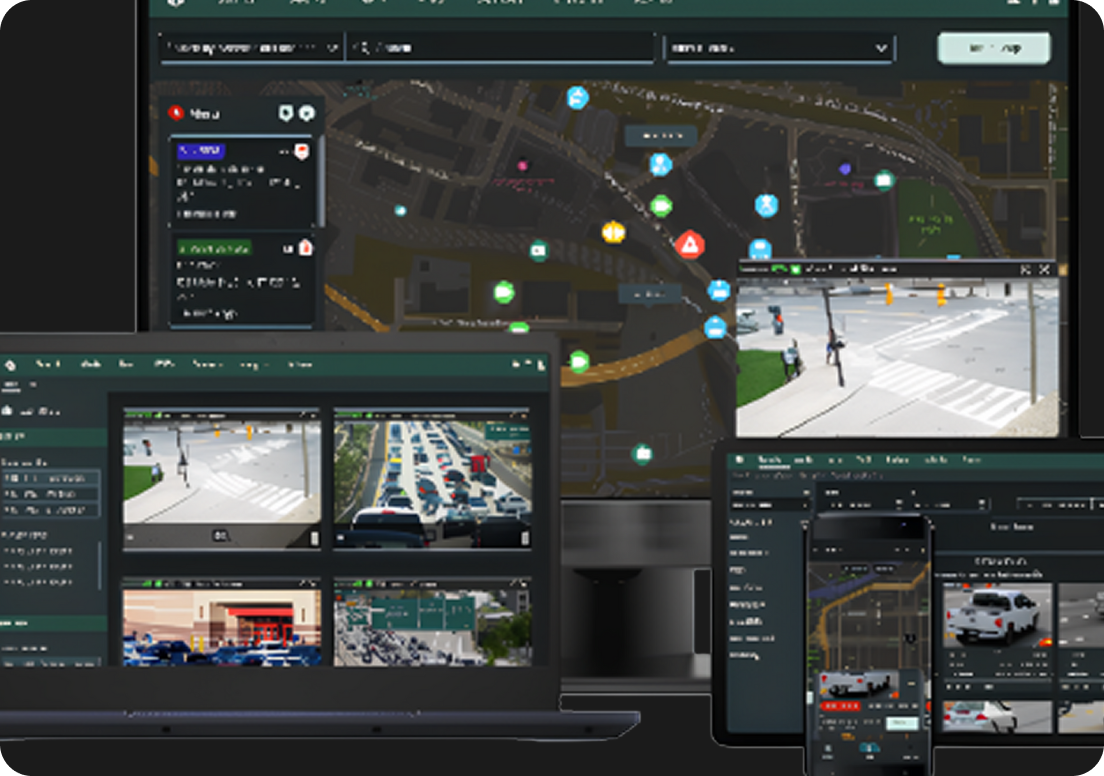Click the topmost blue marker on the map
The height and width of the screenshot is (776, 1104).
[577, 97]
